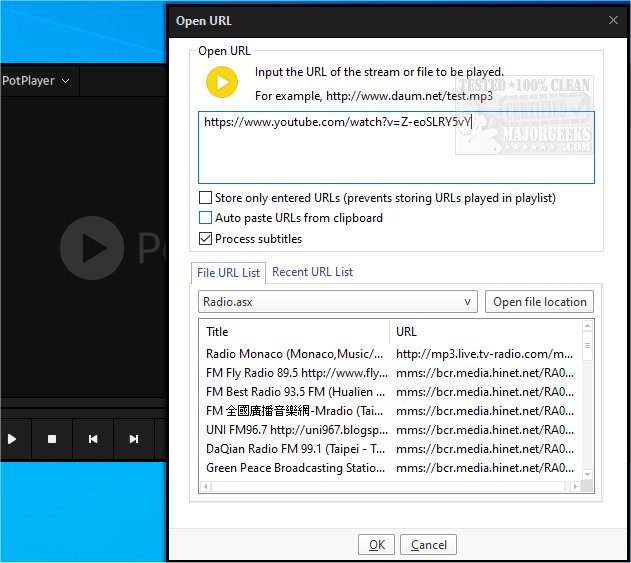The height and width of the screenshot is (563, 631).
Task: Click the Next track button
Action: point(133,438)
